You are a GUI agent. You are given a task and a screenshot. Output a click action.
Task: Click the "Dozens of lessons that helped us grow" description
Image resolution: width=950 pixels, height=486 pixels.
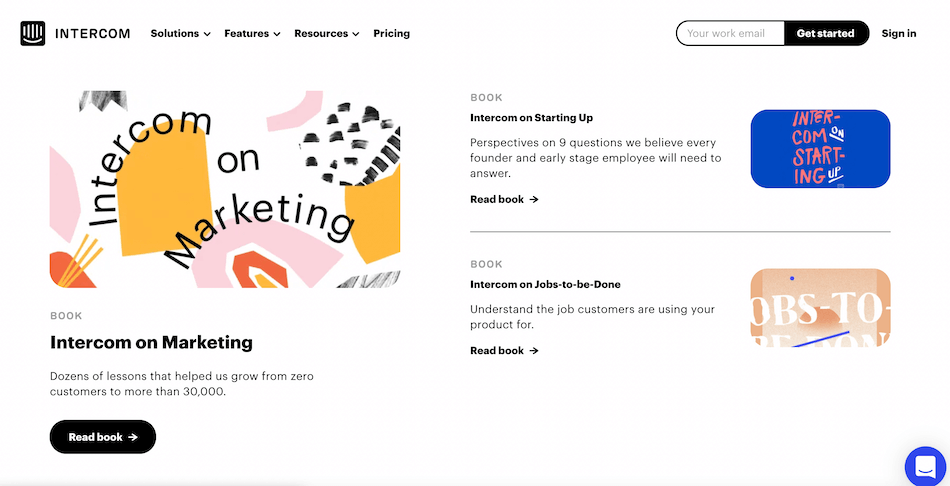click(x=182, y=384)
